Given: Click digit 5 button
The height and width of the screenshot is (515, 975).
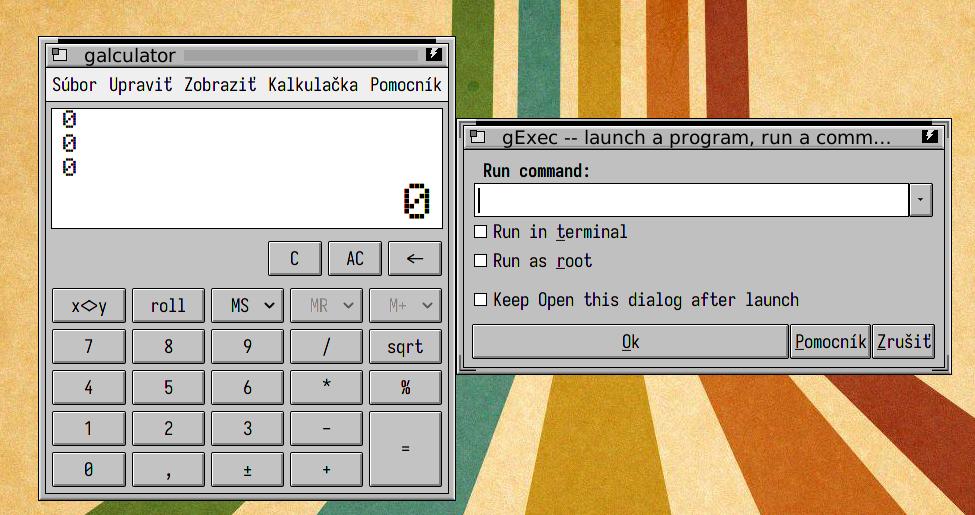Looking at the screenshot, I should (x=168, y=387).
